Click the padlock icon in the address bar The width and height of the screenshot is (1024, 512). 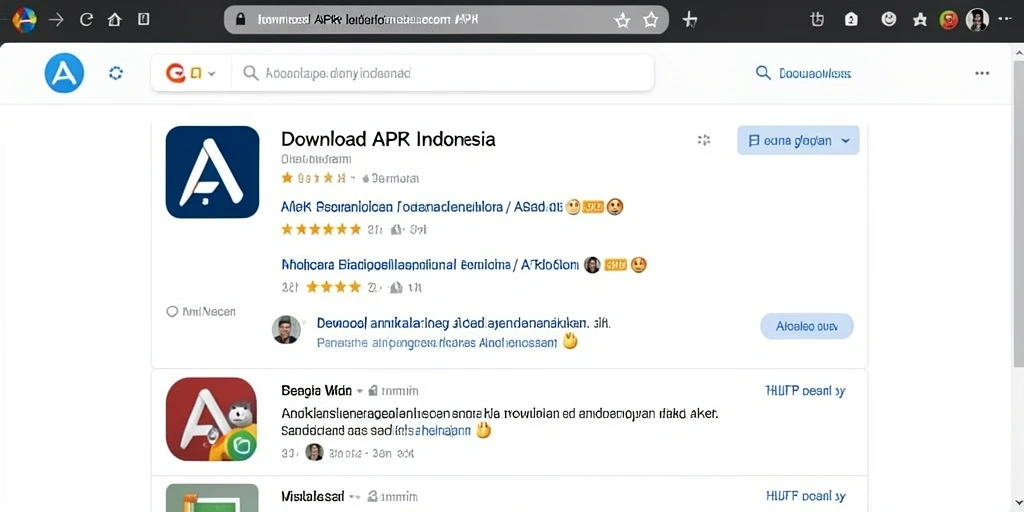(x=240, y=20)
